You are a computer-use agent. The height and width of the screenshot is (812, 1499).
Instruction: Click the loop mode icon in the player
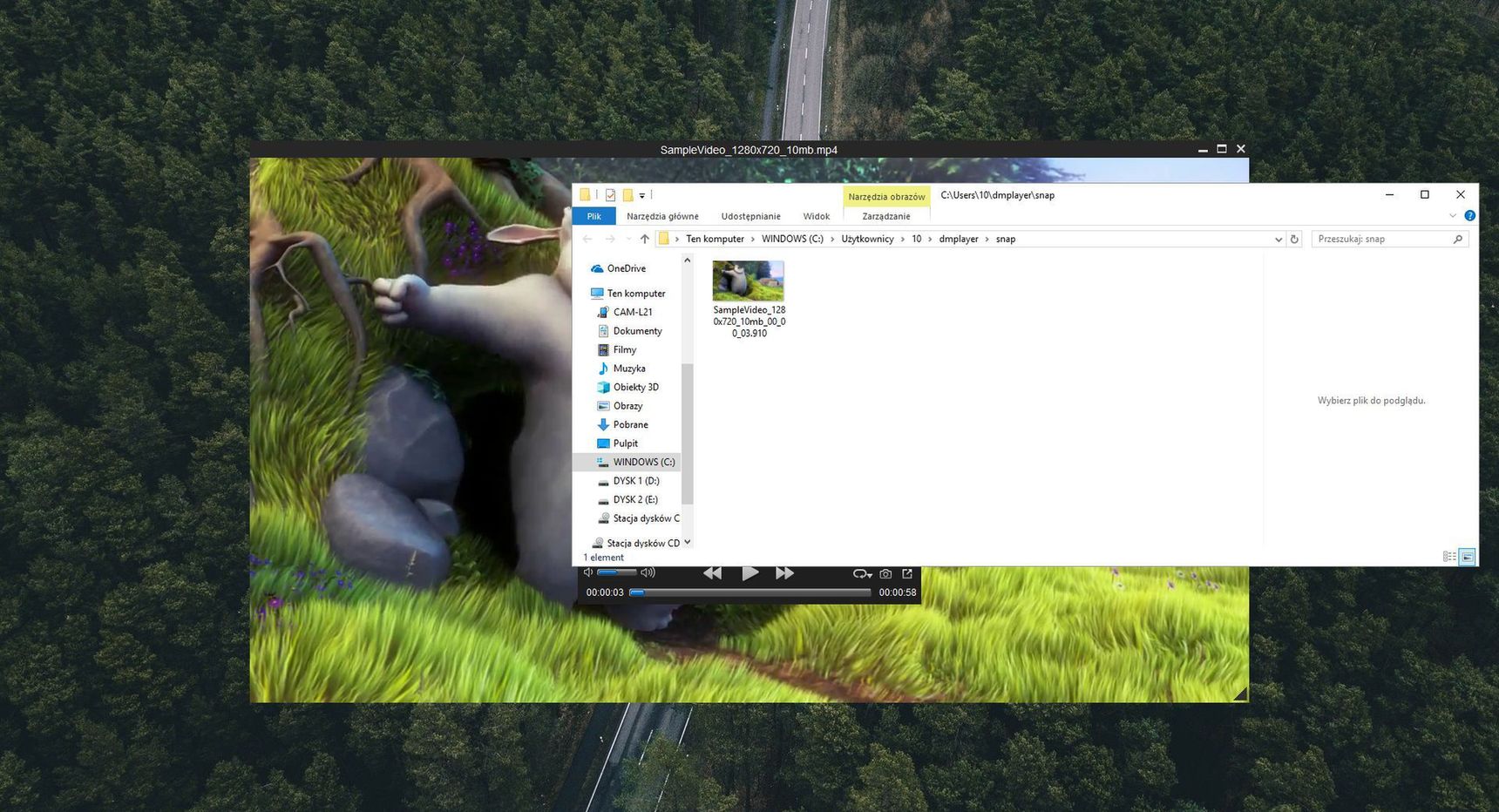click(862, 574)
